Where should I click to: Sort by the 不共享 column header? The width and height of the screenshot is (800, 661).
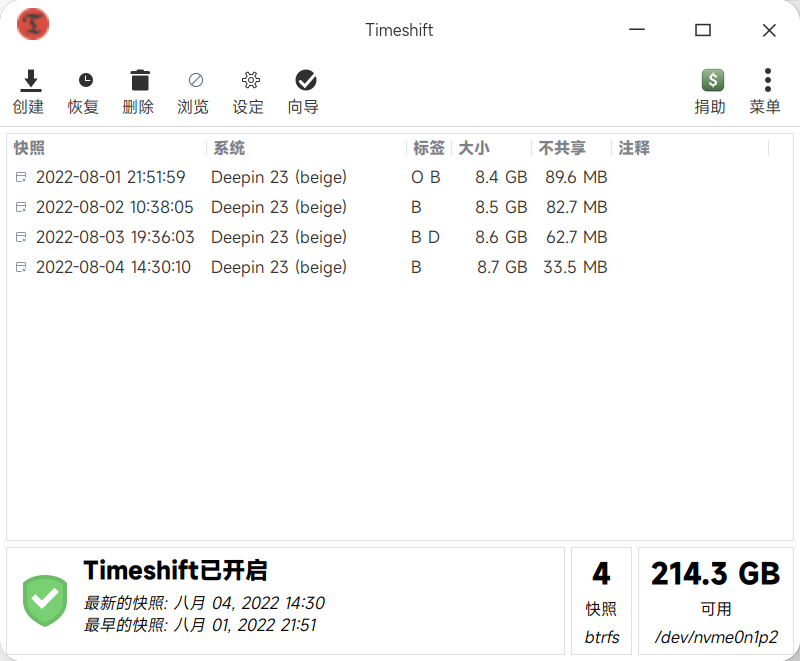[x=562, y=148]
